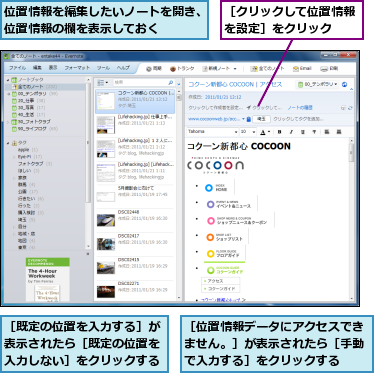The height and width of the screenshot is (373, 374).
Task: Toggle underline formatting
Action: click(303, 132)
